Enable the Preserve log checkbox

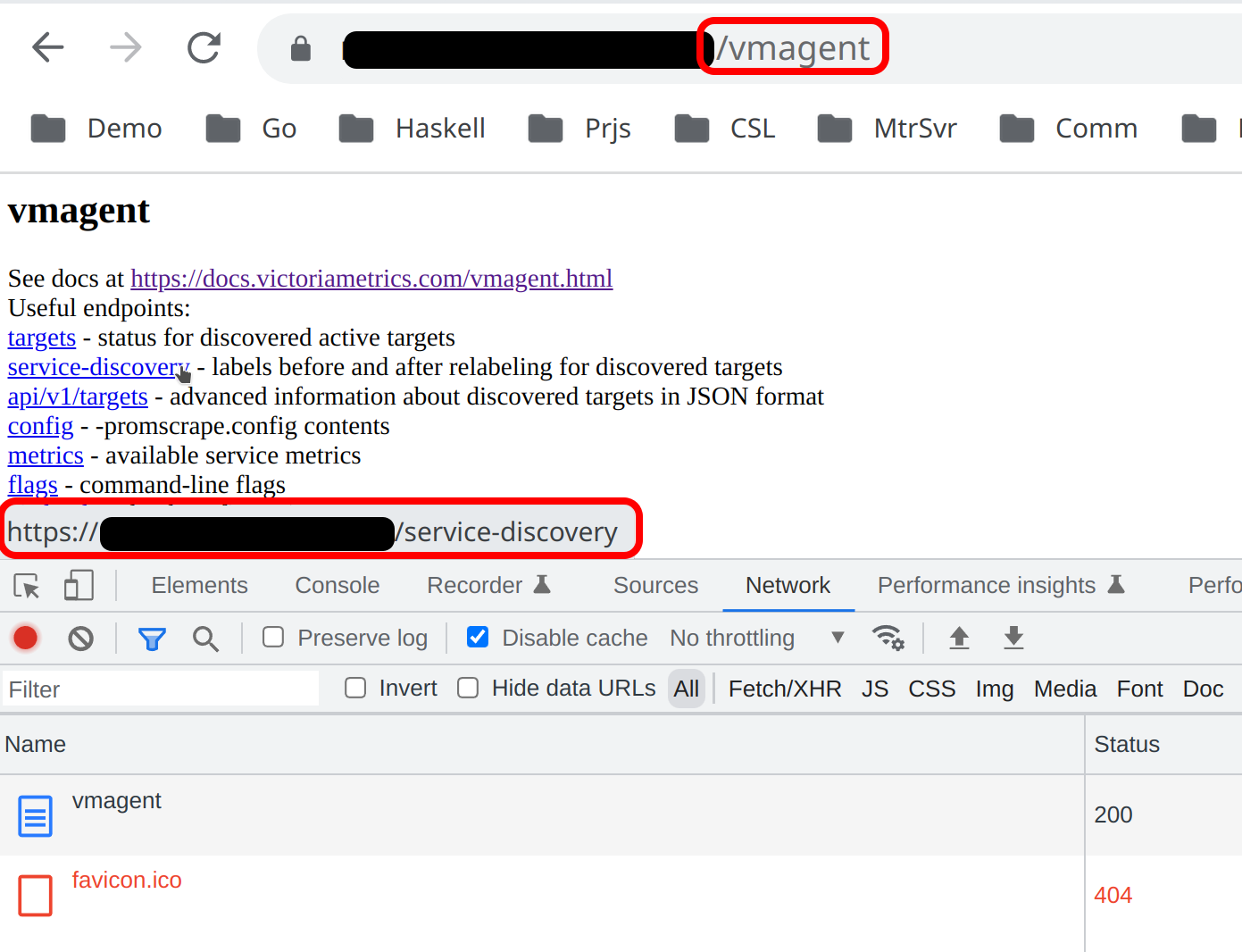tap(272, 637)
